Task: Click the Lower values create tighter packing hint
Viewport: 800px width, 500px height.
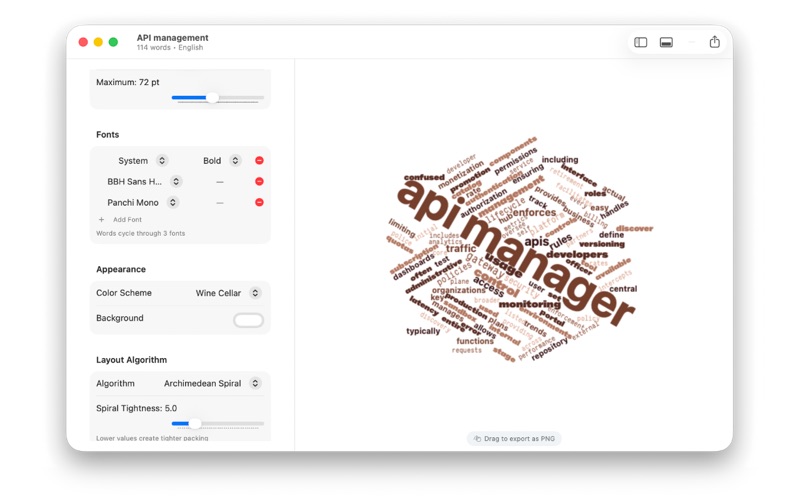Action: (x=152, y=438)
